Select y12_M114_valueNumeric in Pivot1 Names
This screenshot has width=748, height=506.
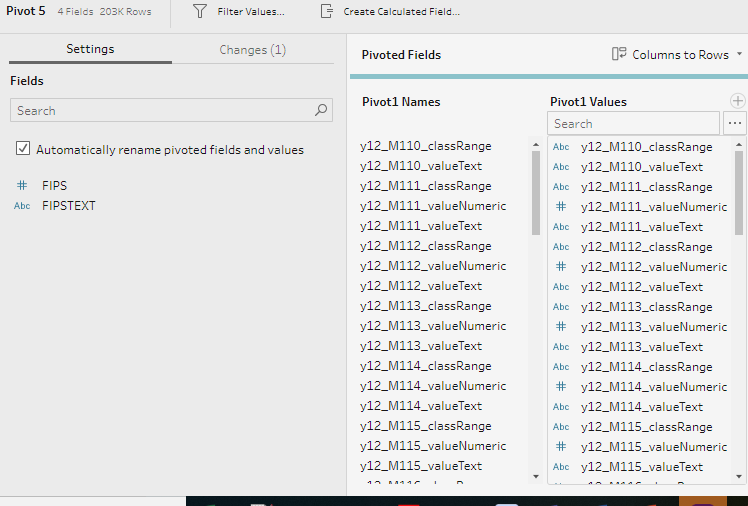click(433, 386)
